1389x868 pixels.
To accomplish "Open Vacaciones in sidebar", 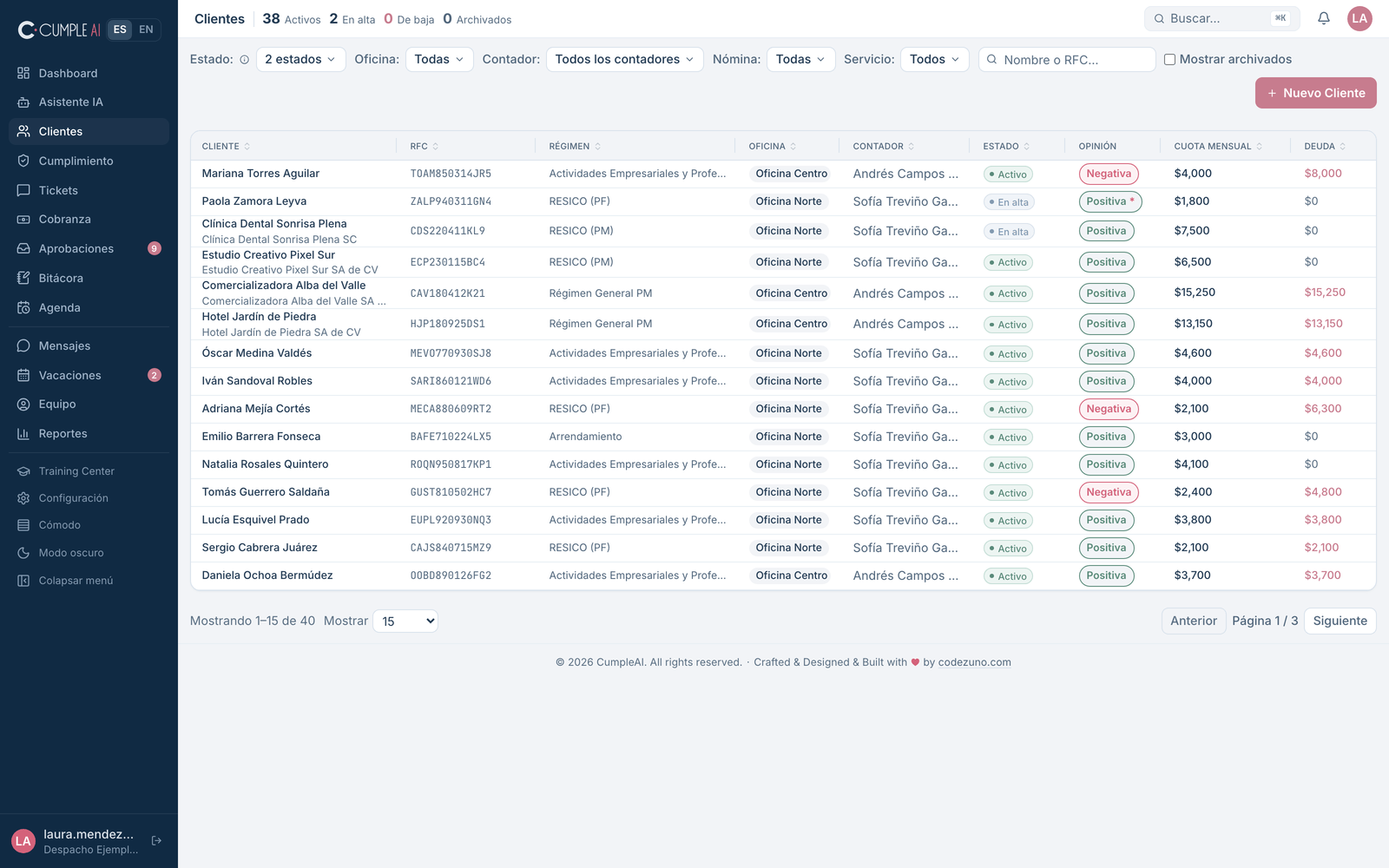I will pyautogui.click(x=89, y=375).
